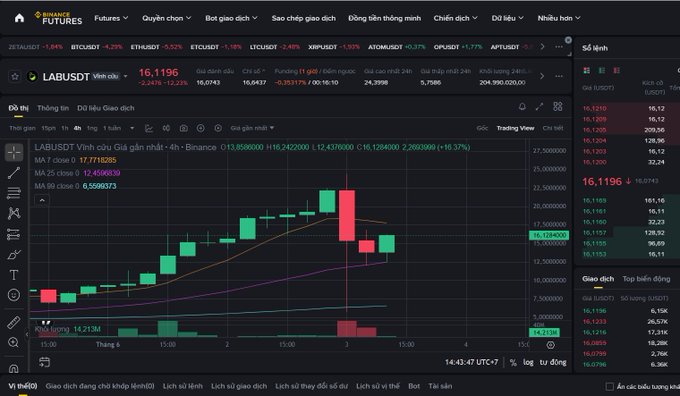Screen dimensions: 680x396
Task: Select the trend line drawing tool
Action: pos(14,173)
